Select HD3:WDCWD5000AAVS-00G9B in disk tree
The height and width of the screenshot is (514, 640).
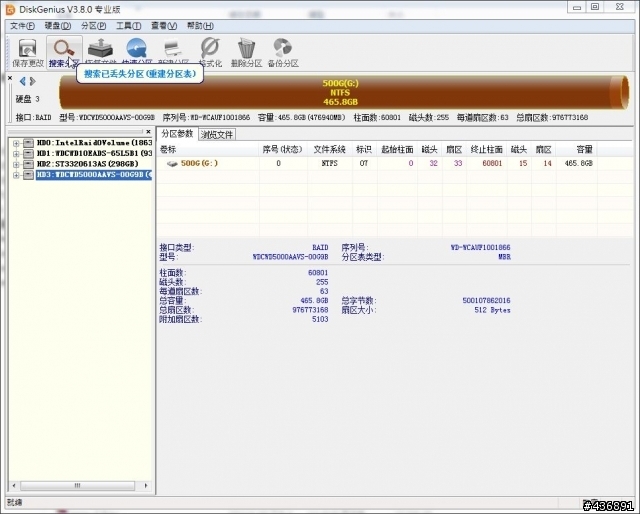coord(94,175)
